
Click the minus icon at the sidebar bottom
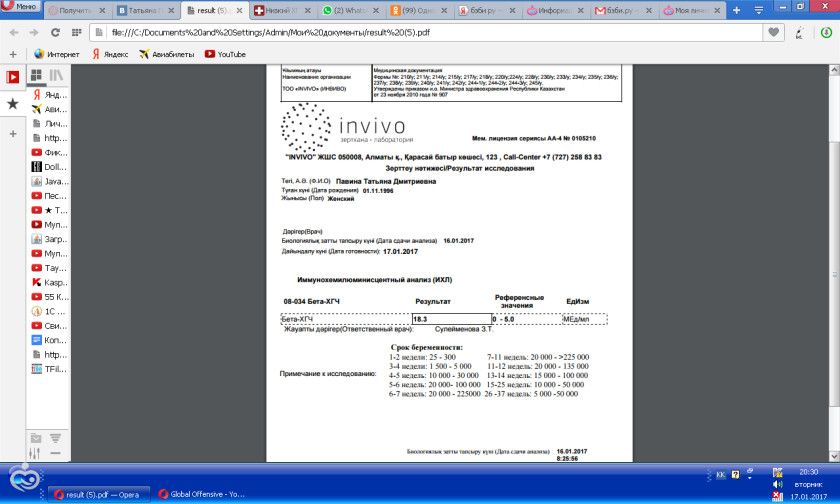click(x=55, y=453)
